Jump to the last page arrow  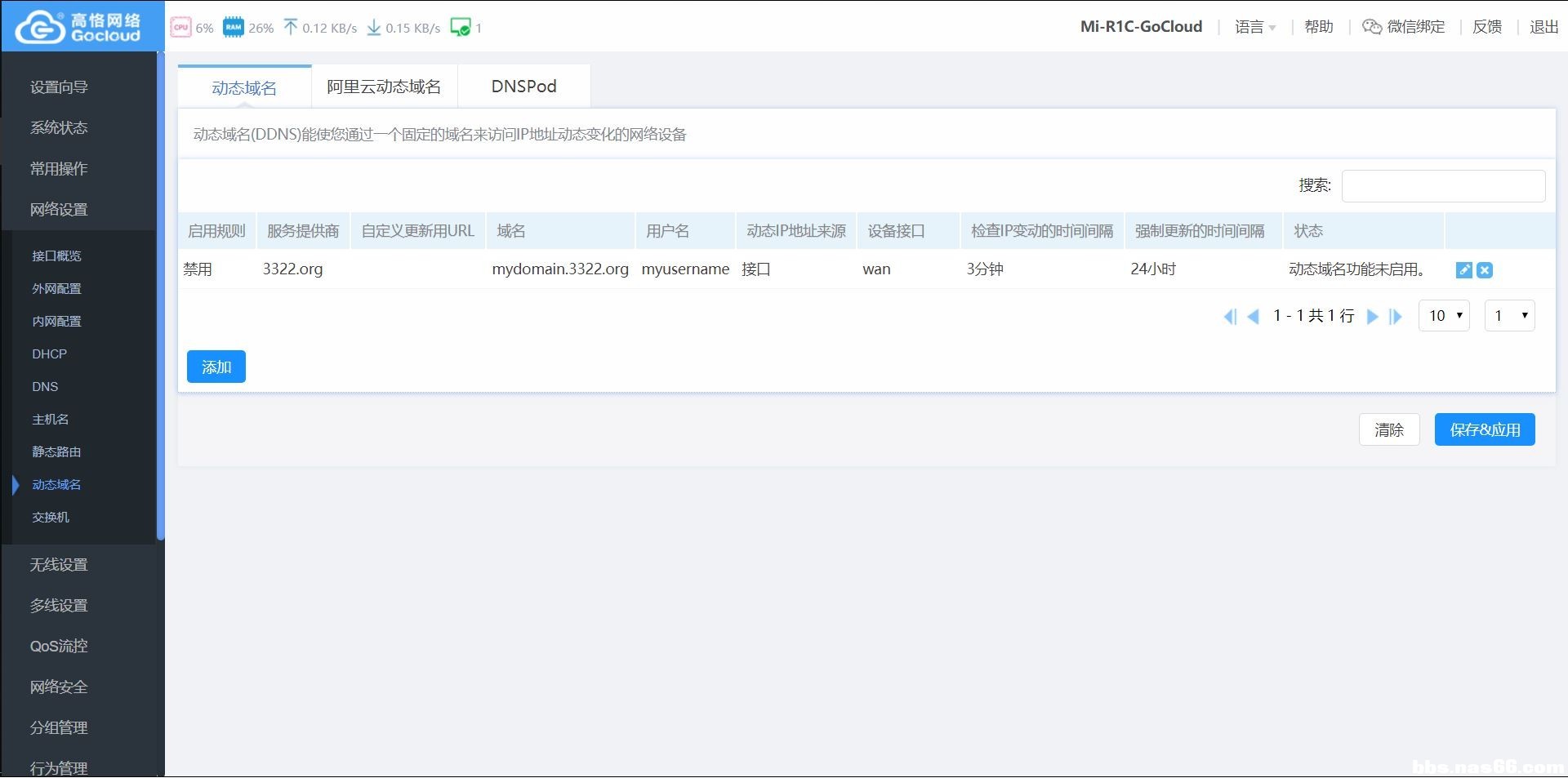click(1396, 317)
